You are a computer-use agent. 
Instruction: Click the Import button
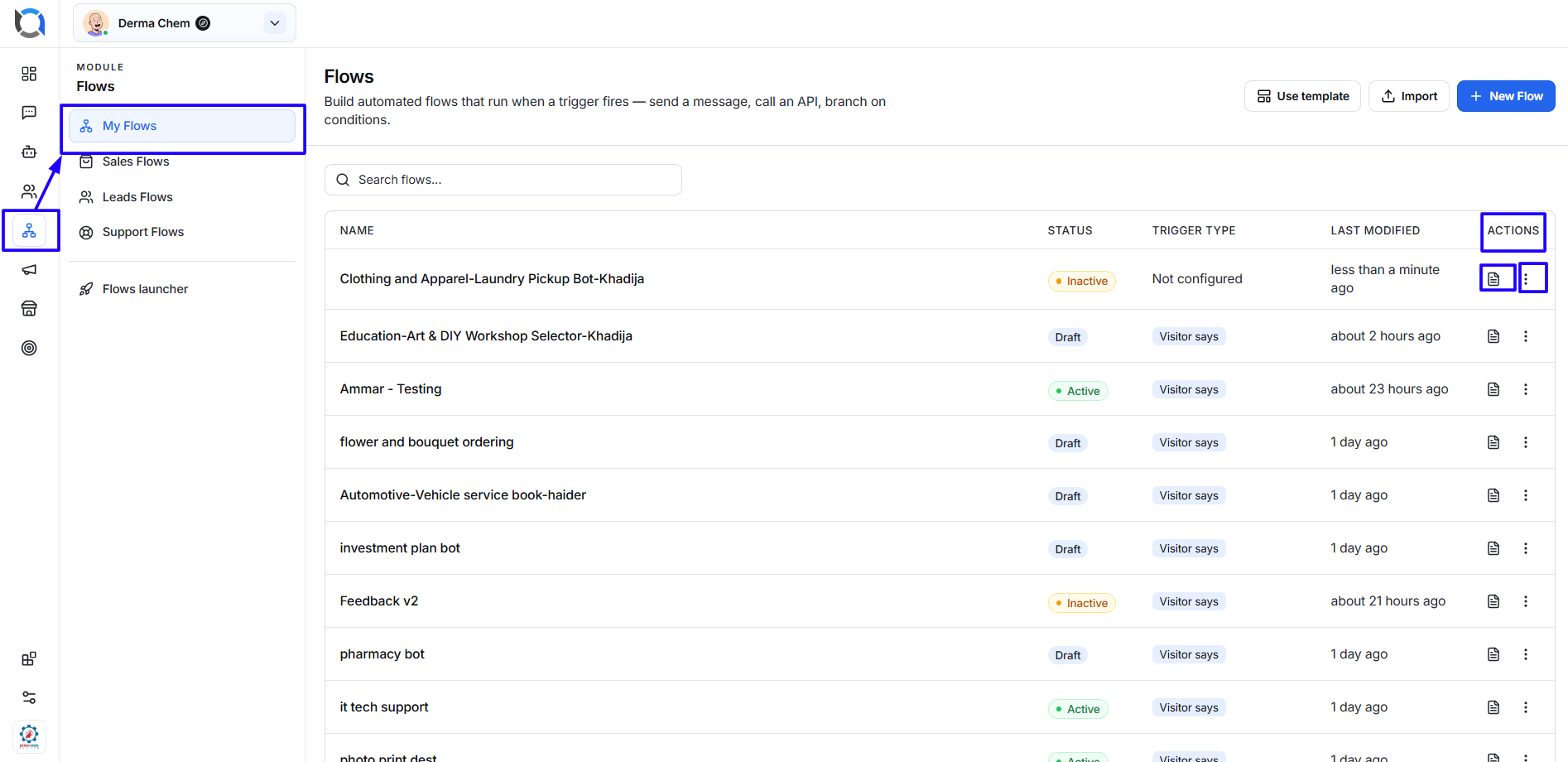pyautogui.click(x=1409, y=96)
